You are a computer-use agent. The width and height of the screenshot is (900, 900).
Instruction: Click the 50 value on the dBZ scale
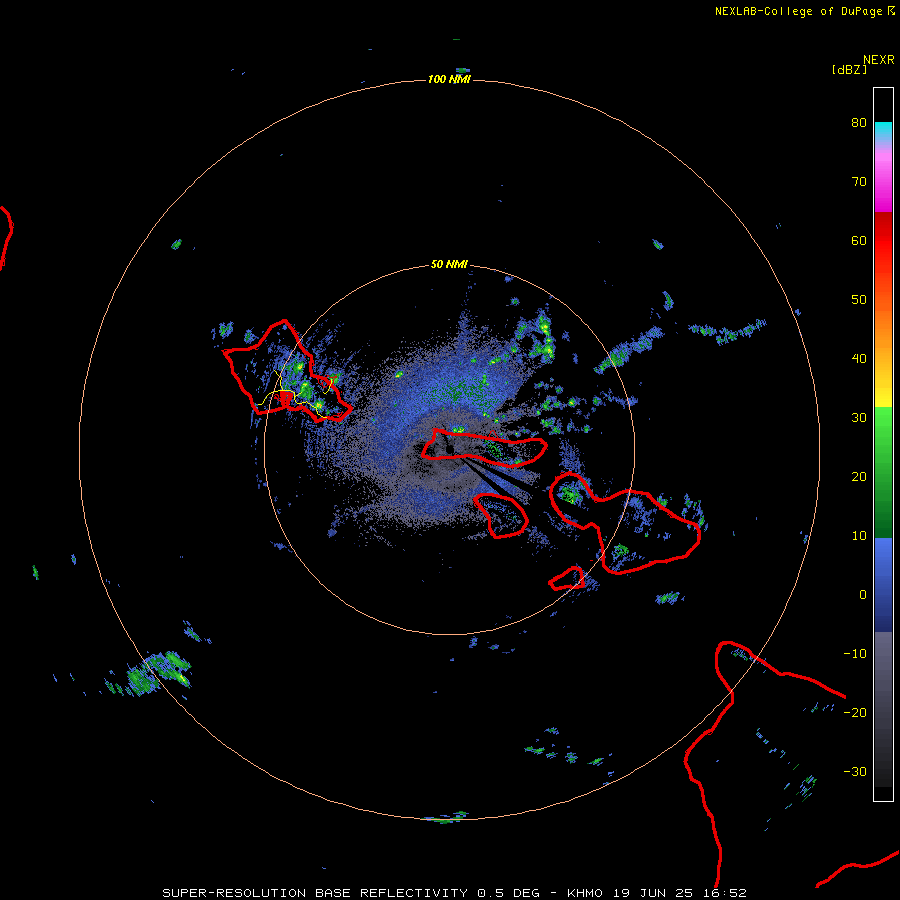(859, 300)
